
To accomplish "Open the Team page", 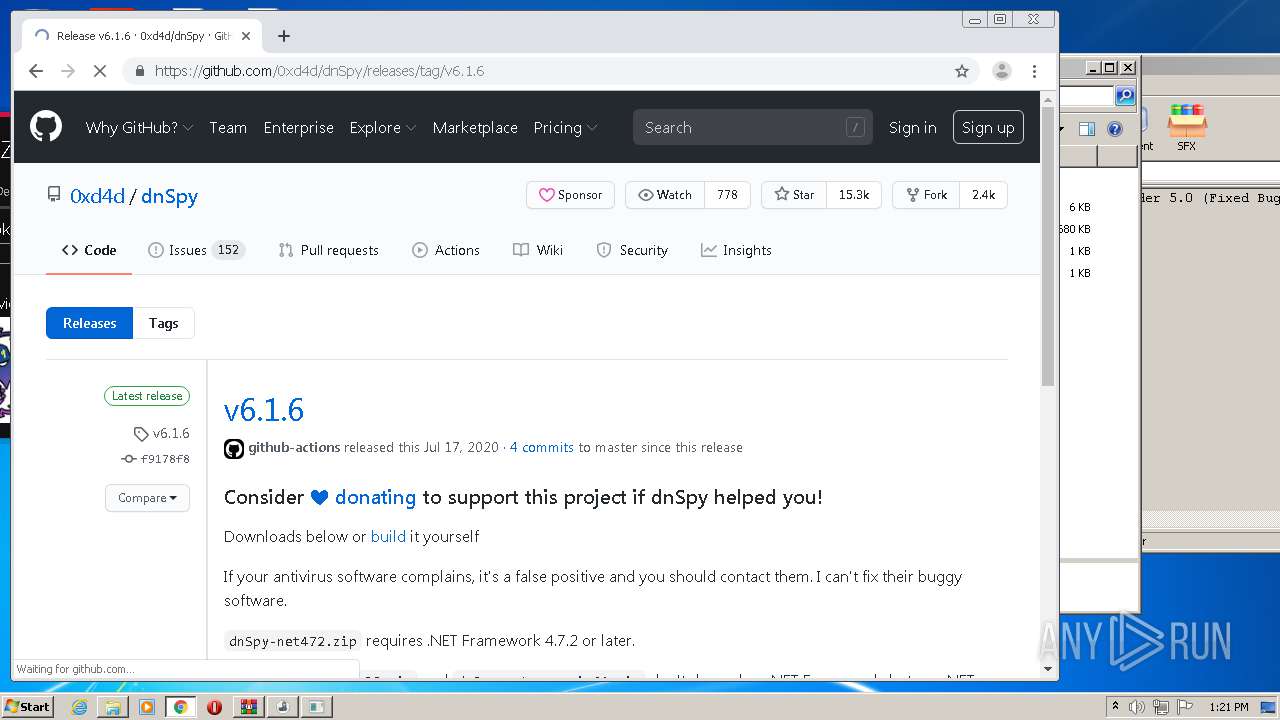I will (228, 127).
